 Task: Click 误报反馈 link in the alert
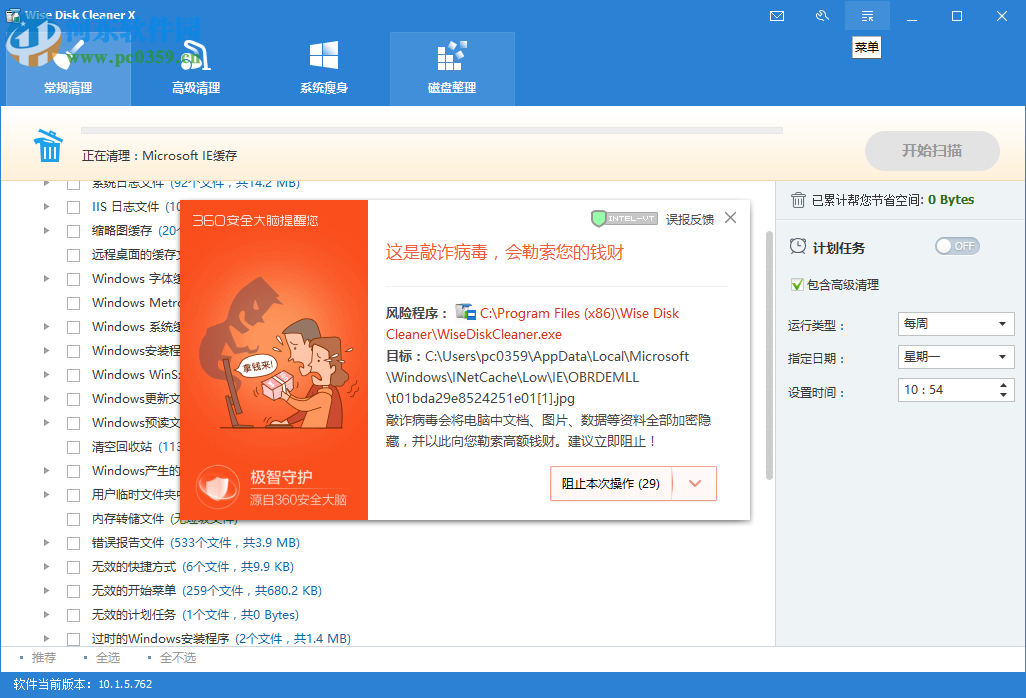point(690,219)
